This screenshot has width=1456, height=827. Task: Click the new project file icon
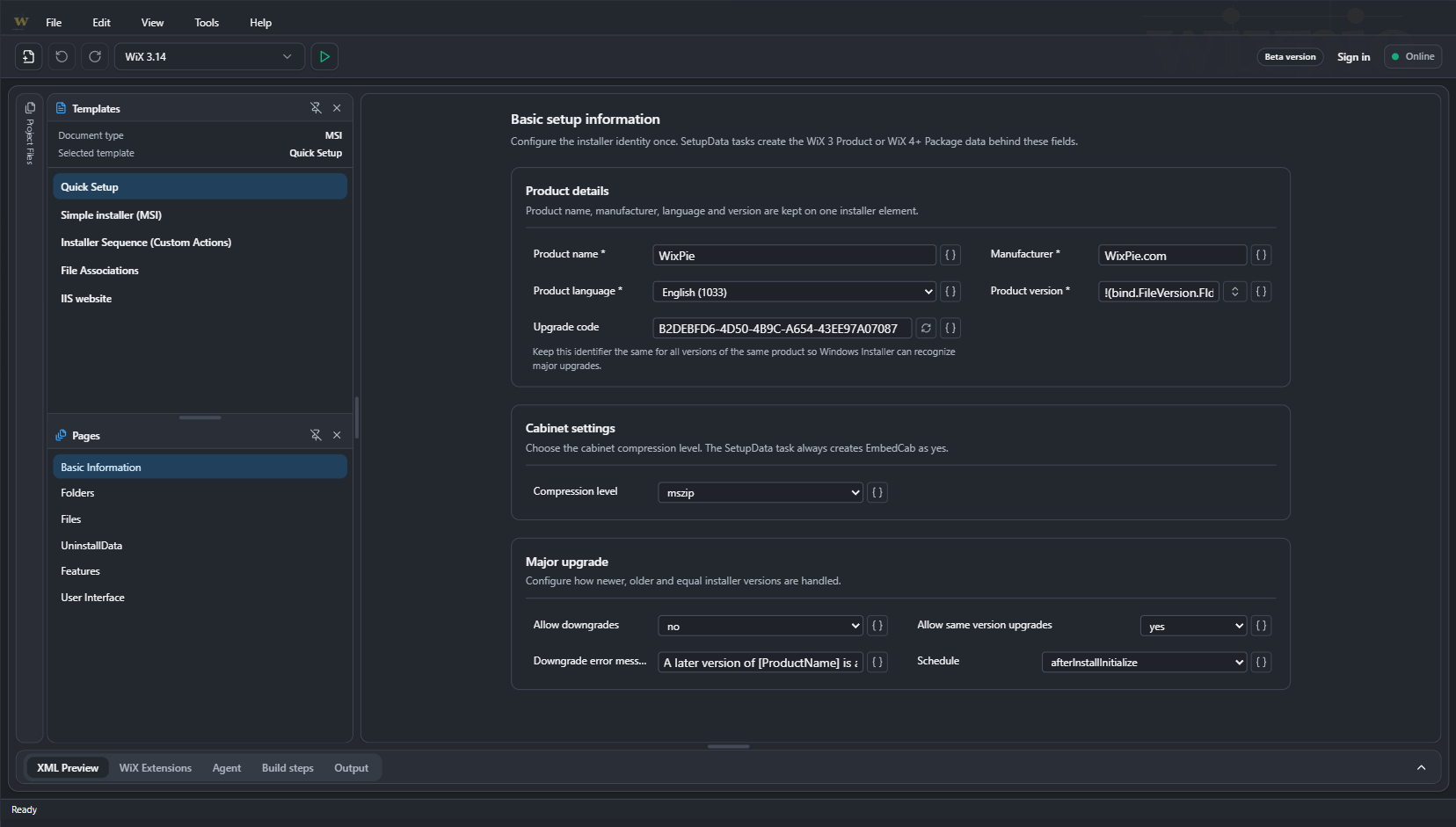pyautogui.click(x=28, y=56)
